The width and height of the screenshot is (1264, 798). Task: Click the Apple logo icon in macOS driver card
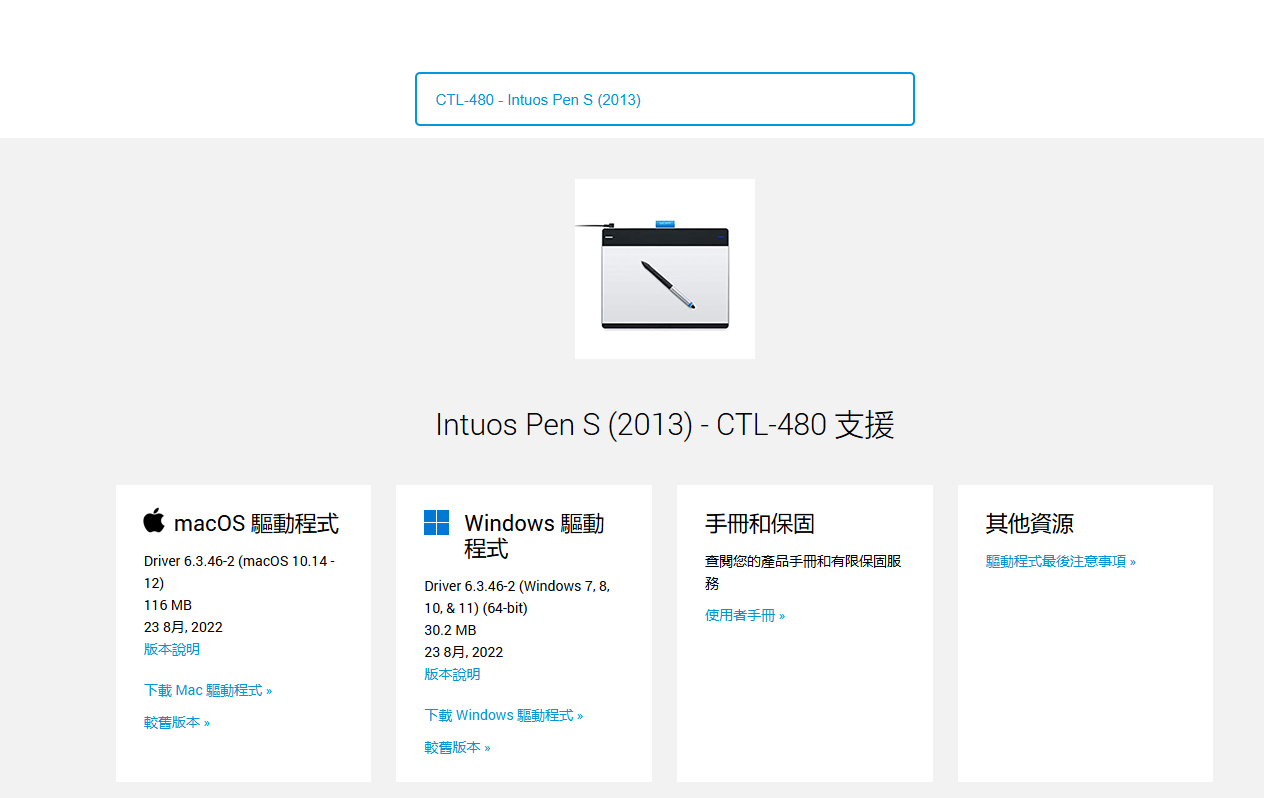154,520
